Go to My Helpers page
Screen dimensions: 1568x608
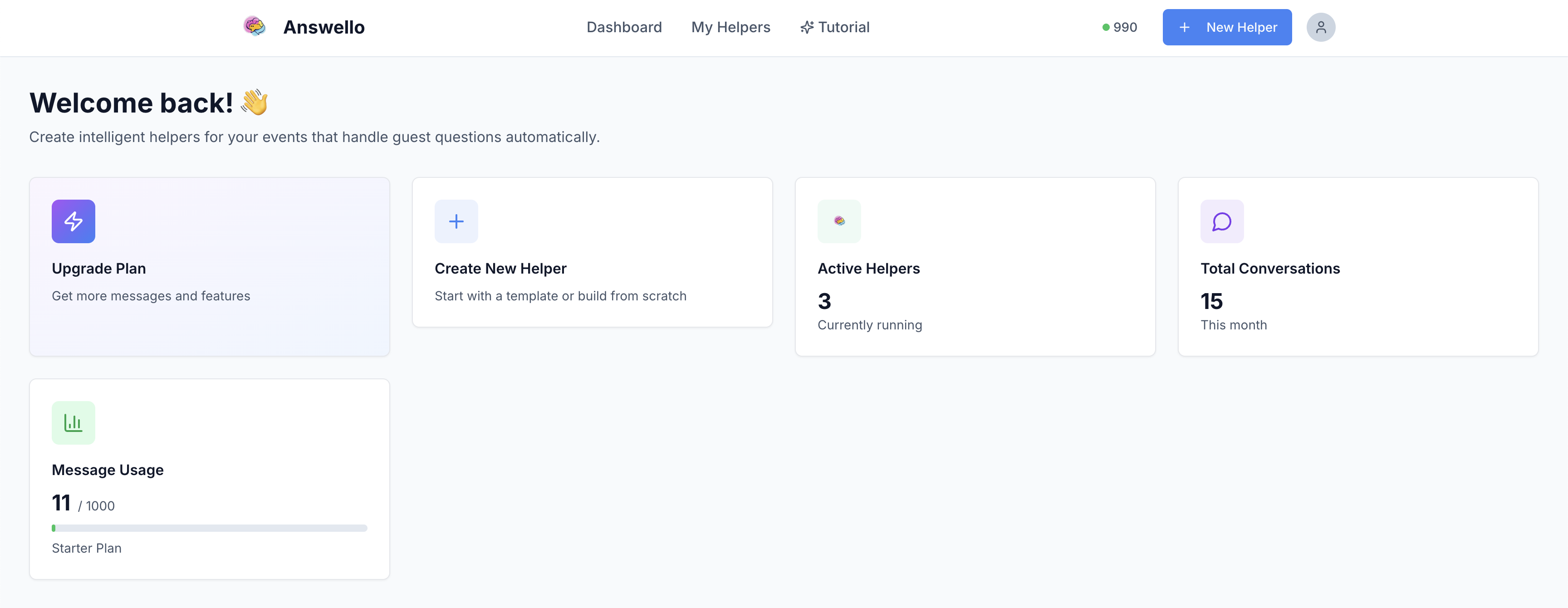pyautogui.click(x=730, y=27)
